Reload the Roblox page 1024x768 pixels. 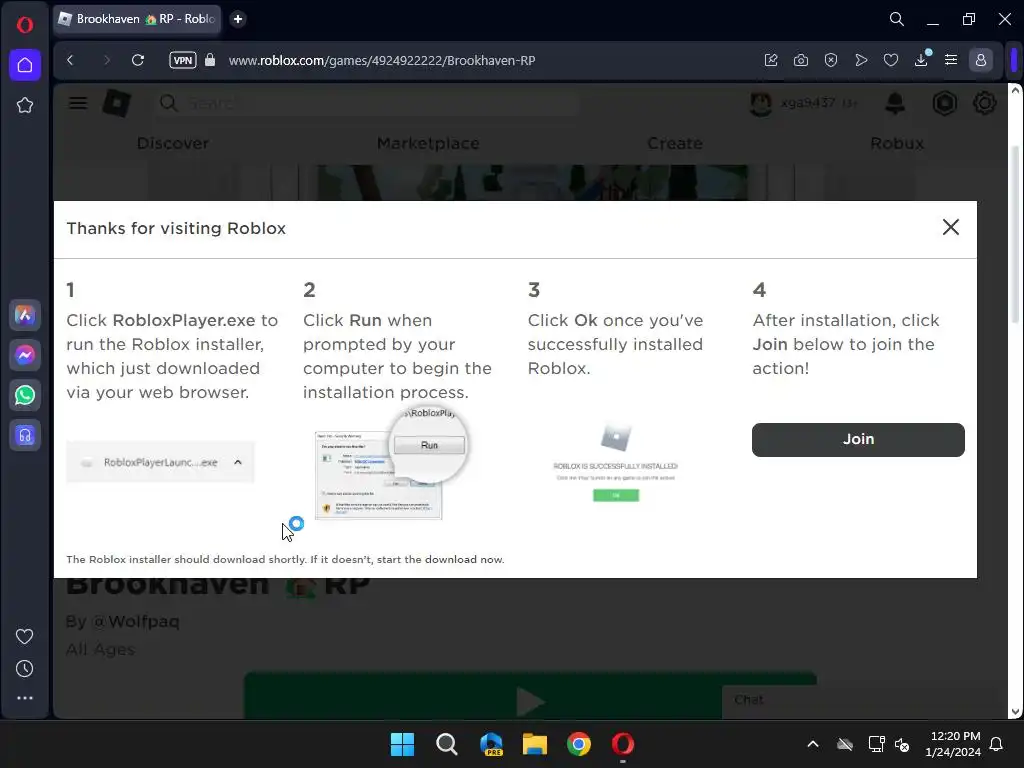(x=138, y=60)
